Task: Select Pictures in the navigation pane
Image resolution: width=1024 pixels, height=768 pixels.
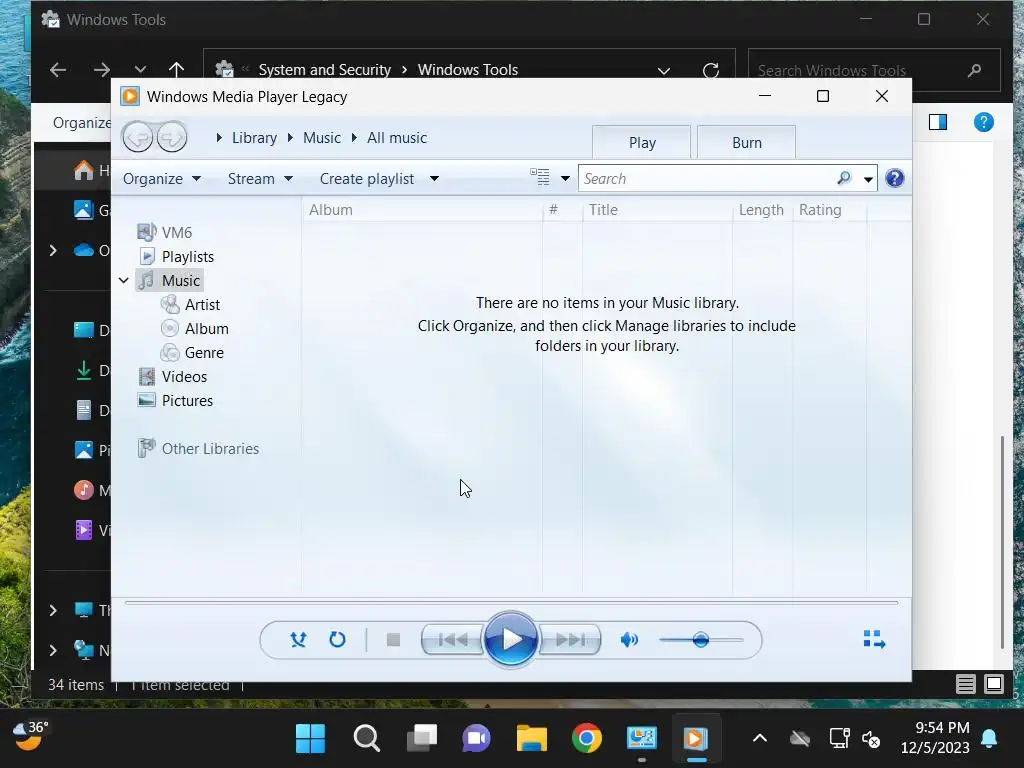Action: tap(175, 400)
